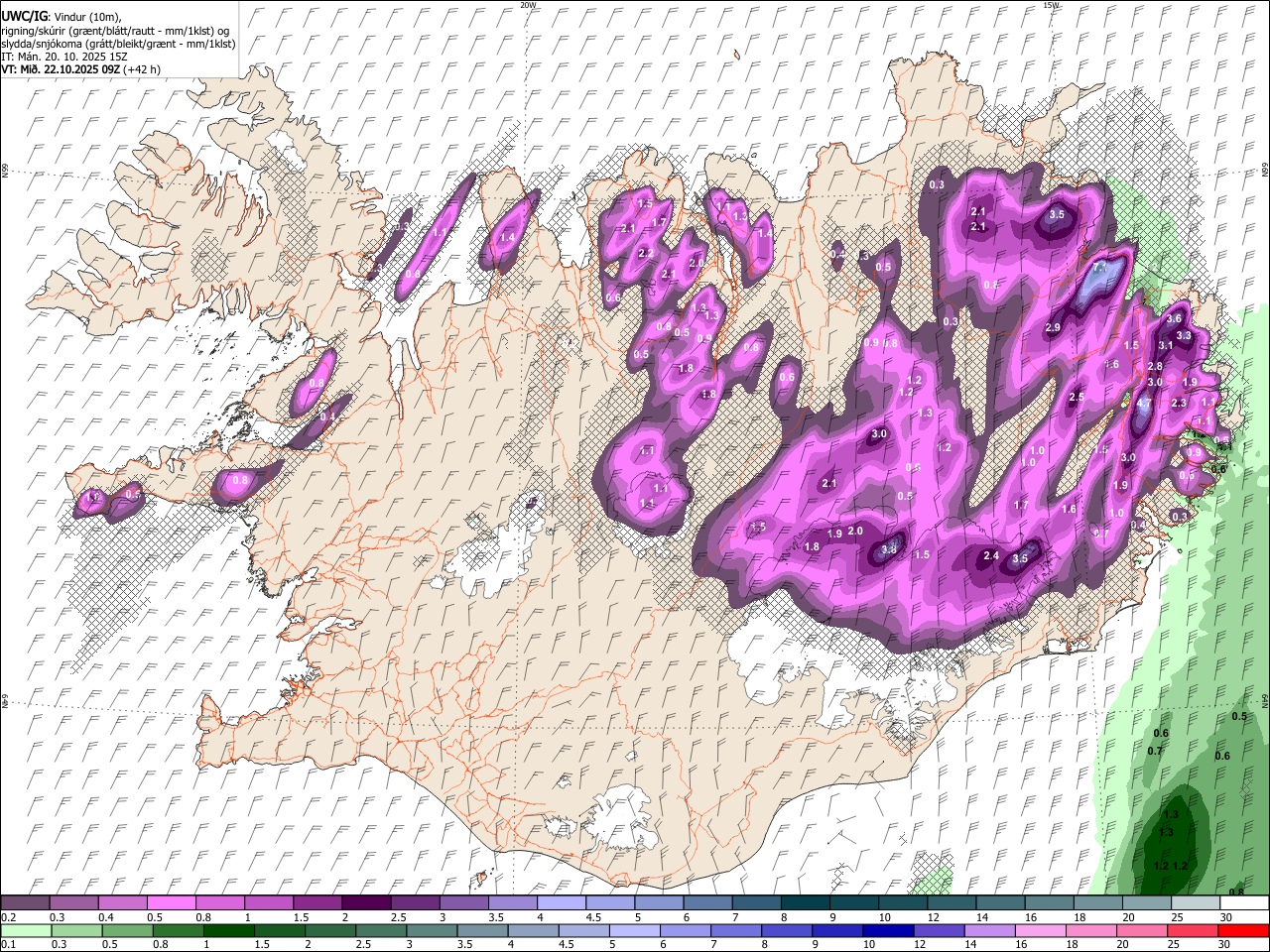This screenshot has height=952, width=1270.
Task: Click the 'UWC/IG' title text
Action: coord(24,16)
